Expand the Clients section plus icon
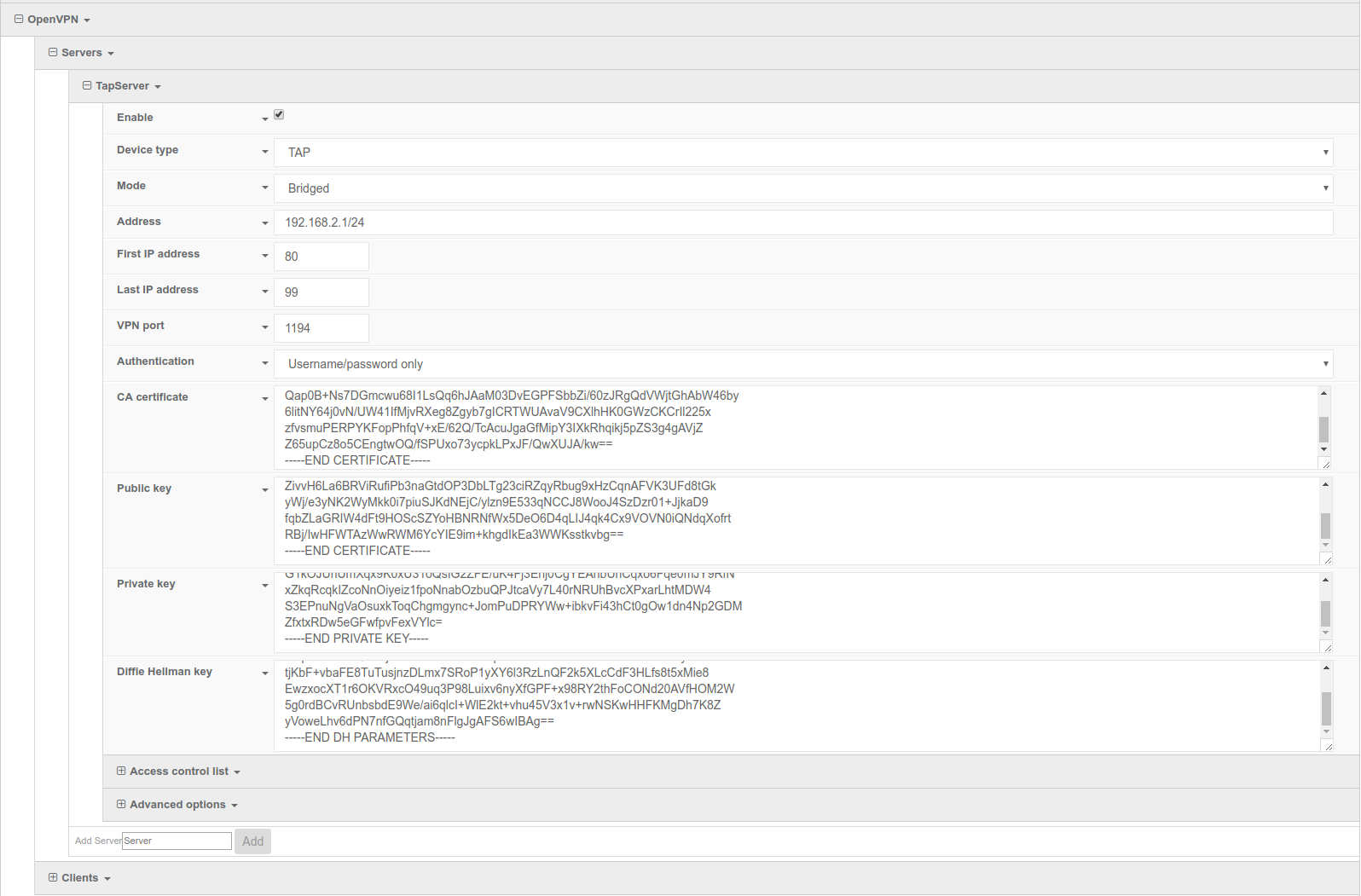This screenshot has width=1361, height=896. (x=53, y=877)
